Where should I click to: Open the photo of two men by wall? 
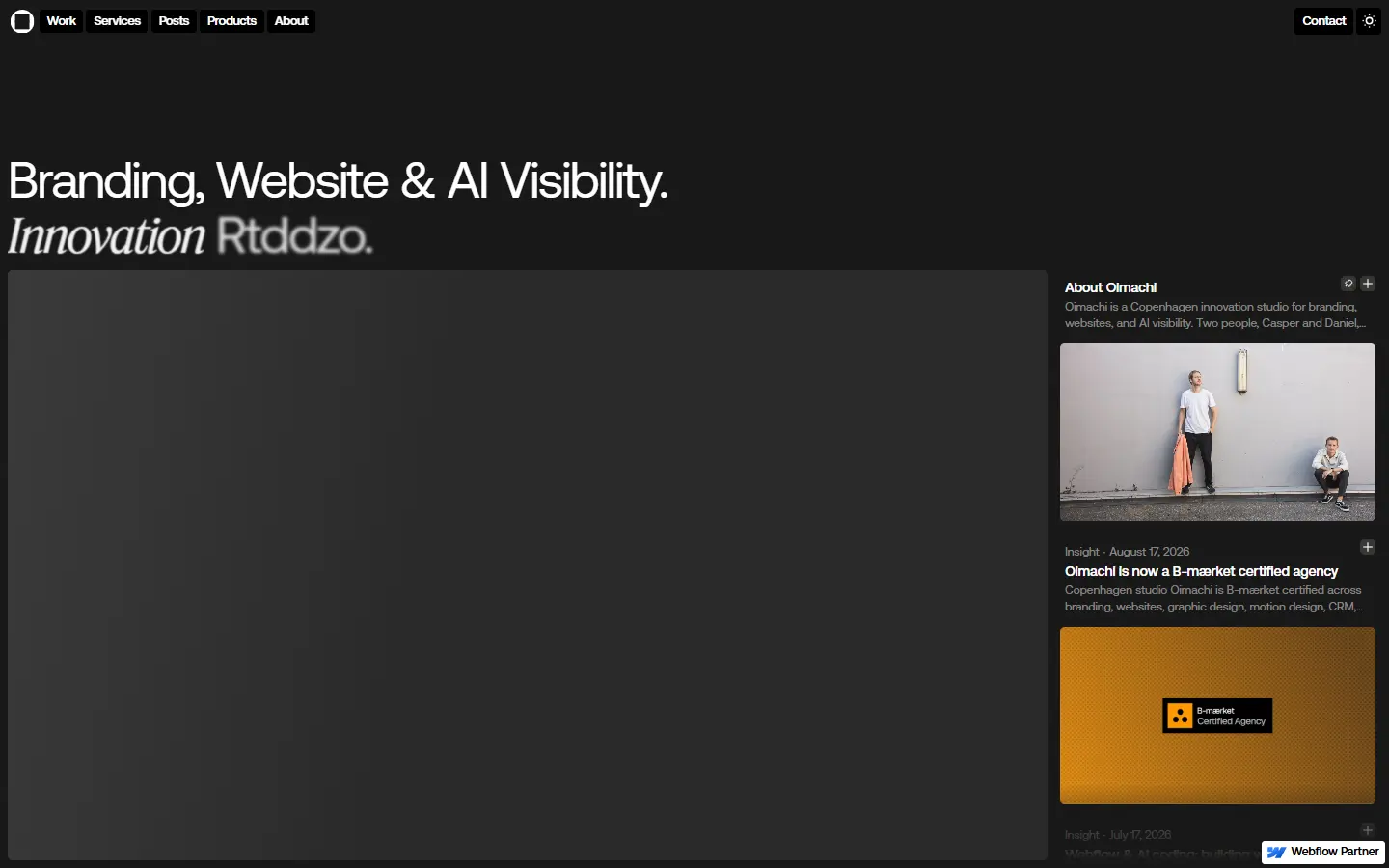[x=1217, y=432]
